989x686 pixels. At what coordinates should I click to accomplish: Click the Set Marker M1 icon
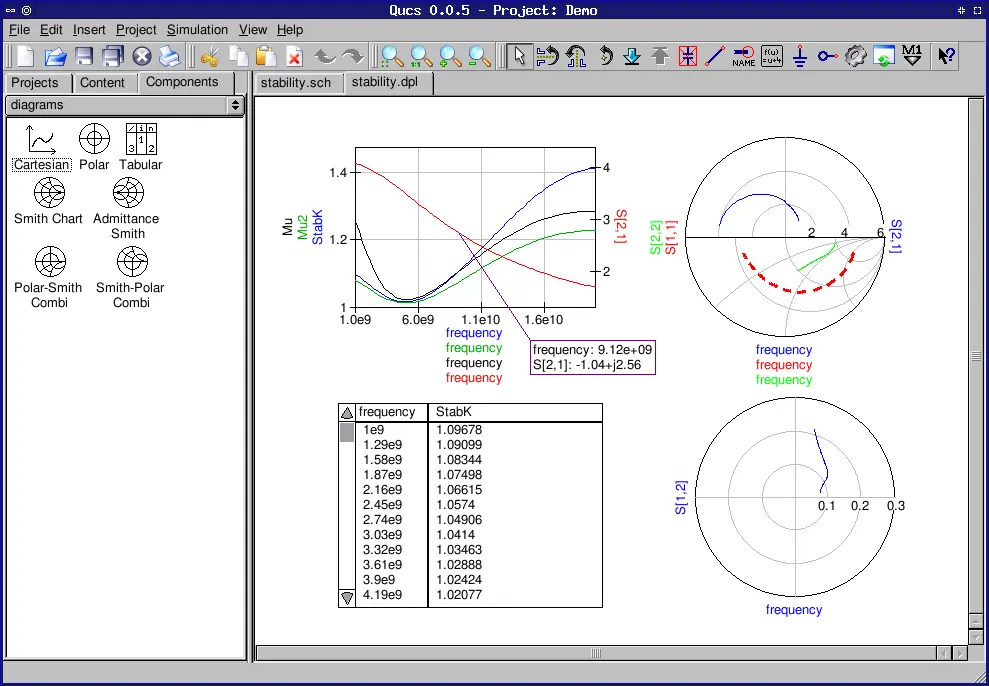click(912, 56)
